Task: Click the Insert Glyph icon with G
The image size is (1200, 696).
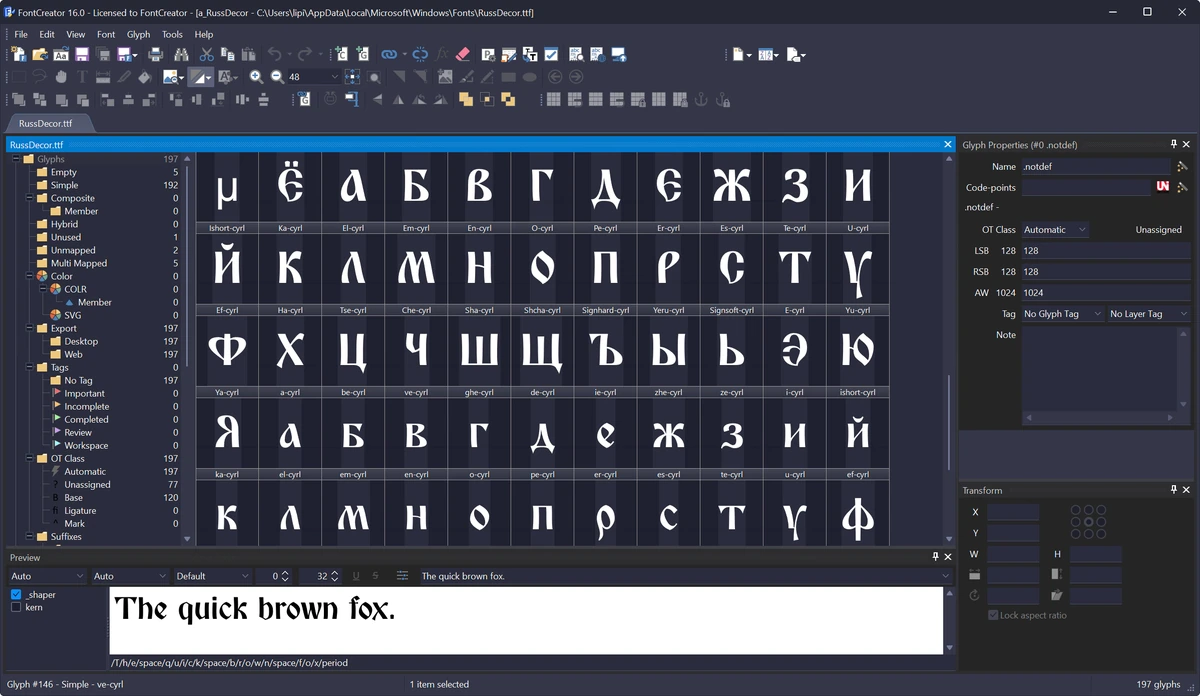Action: pos(362,54)
